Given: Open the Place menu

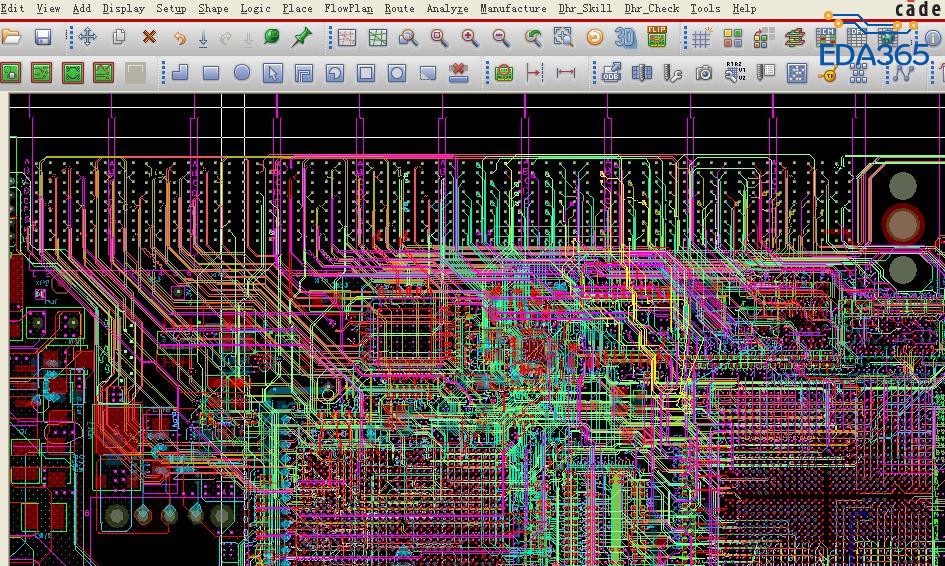Looking at the screenshot, I should pyautogui.click(x=298, y=8).
